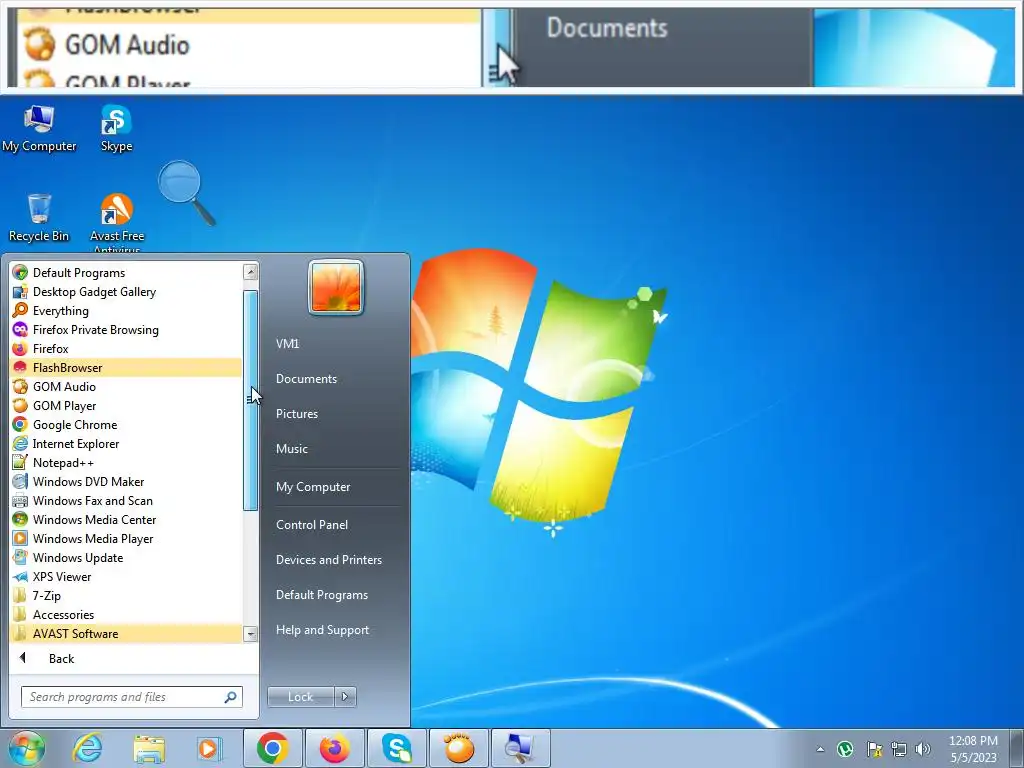Show hidden system tray icons
1024x768 pixels.
pyautogui.click(x=820, y=750)
